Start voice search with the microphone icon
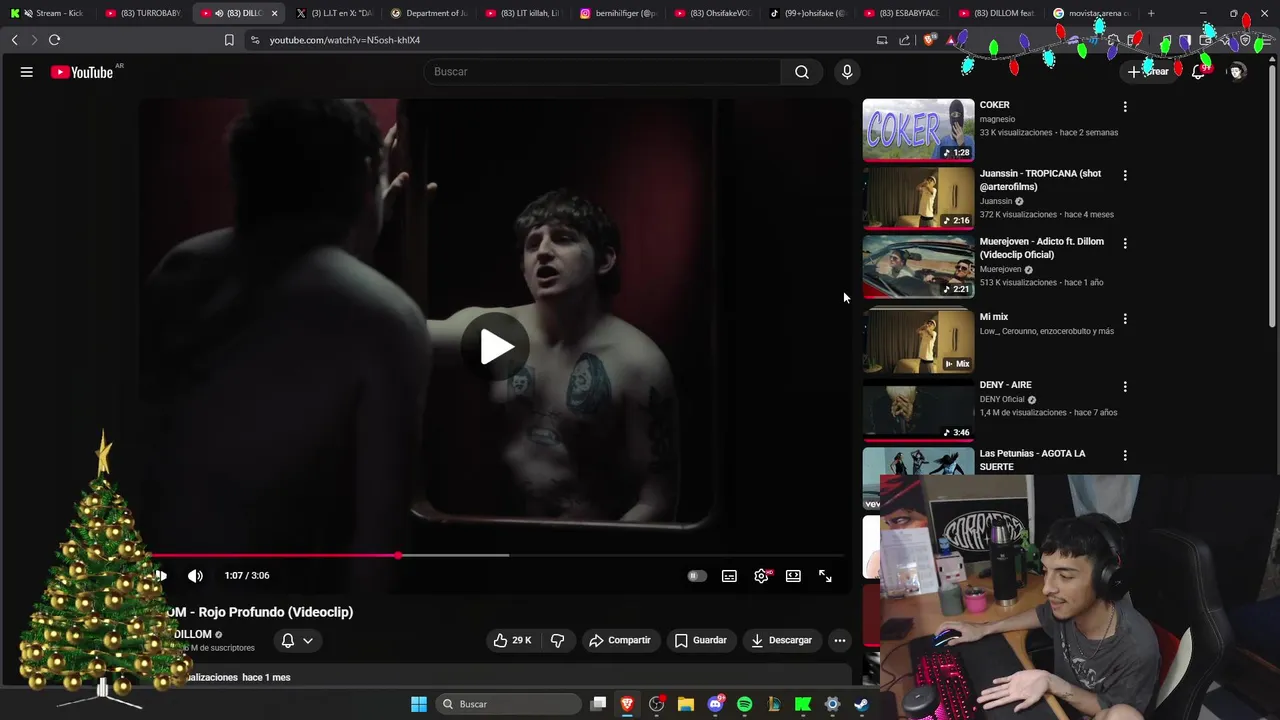Viewport: 1280px width, 720px height. 847,72
